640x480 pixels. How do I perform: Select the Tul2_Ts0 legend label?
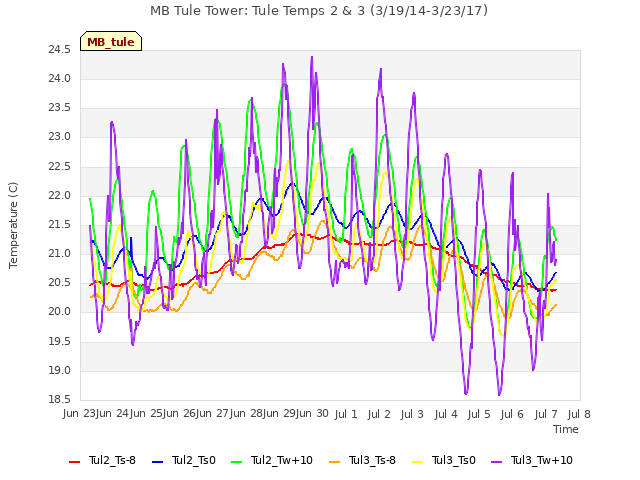pyautogui.click(x=193, y=460)
